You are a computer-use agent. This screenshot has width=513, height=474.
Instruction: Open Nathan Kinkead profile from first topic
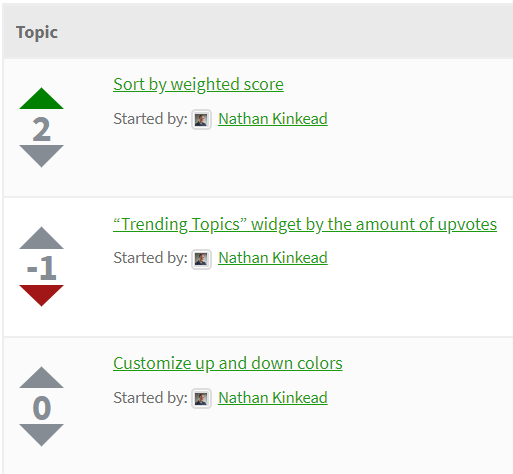tap(273, 119)
